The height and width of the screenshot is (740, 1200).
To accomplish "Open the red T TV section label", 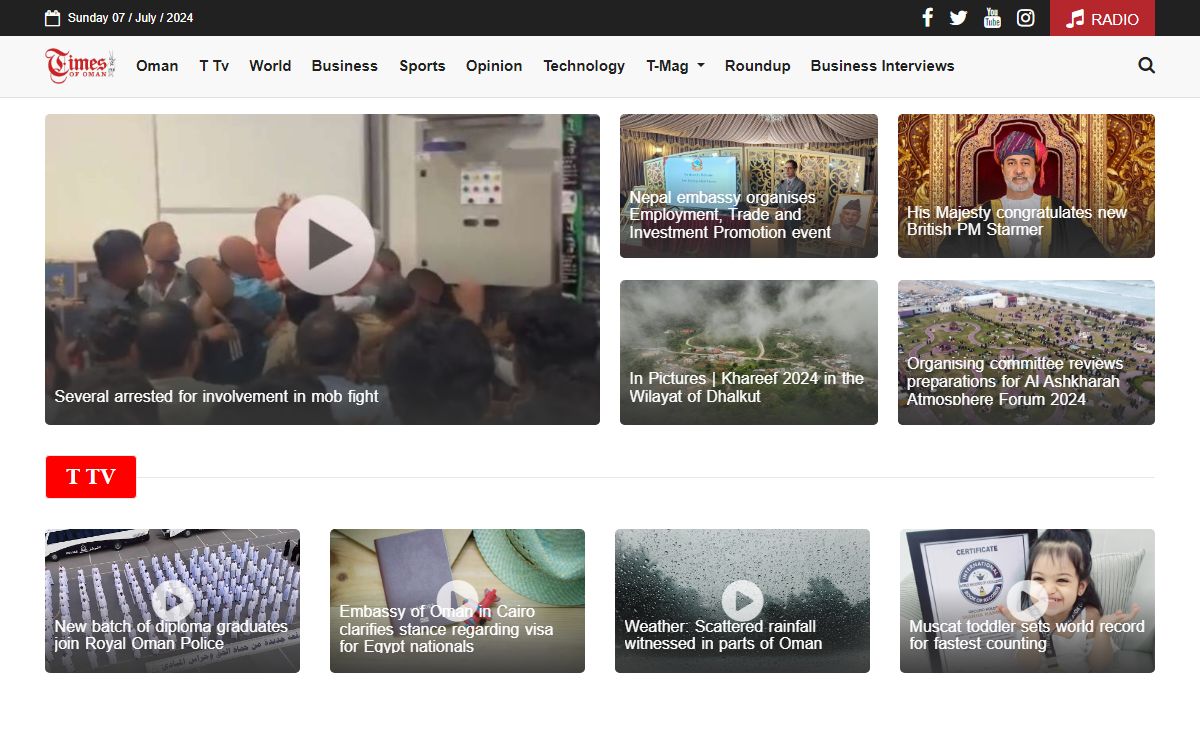I will [x=90, y=477].
